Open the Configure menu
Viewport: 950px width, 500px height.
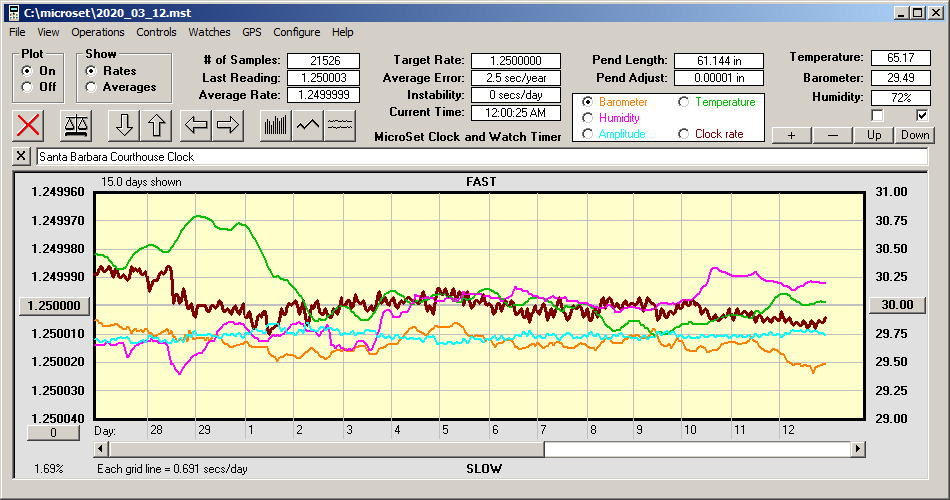pos(296,32)
